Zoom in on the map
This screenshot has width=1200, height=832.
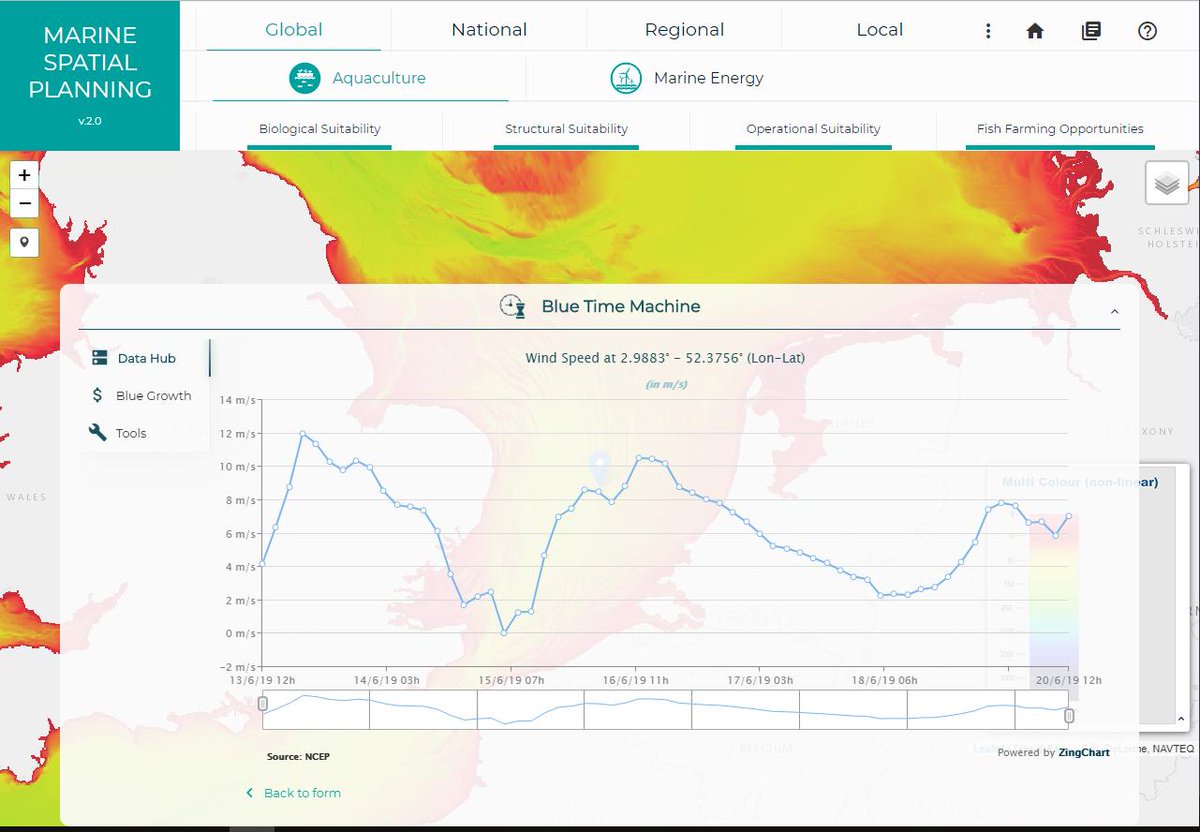click(25, 175)
